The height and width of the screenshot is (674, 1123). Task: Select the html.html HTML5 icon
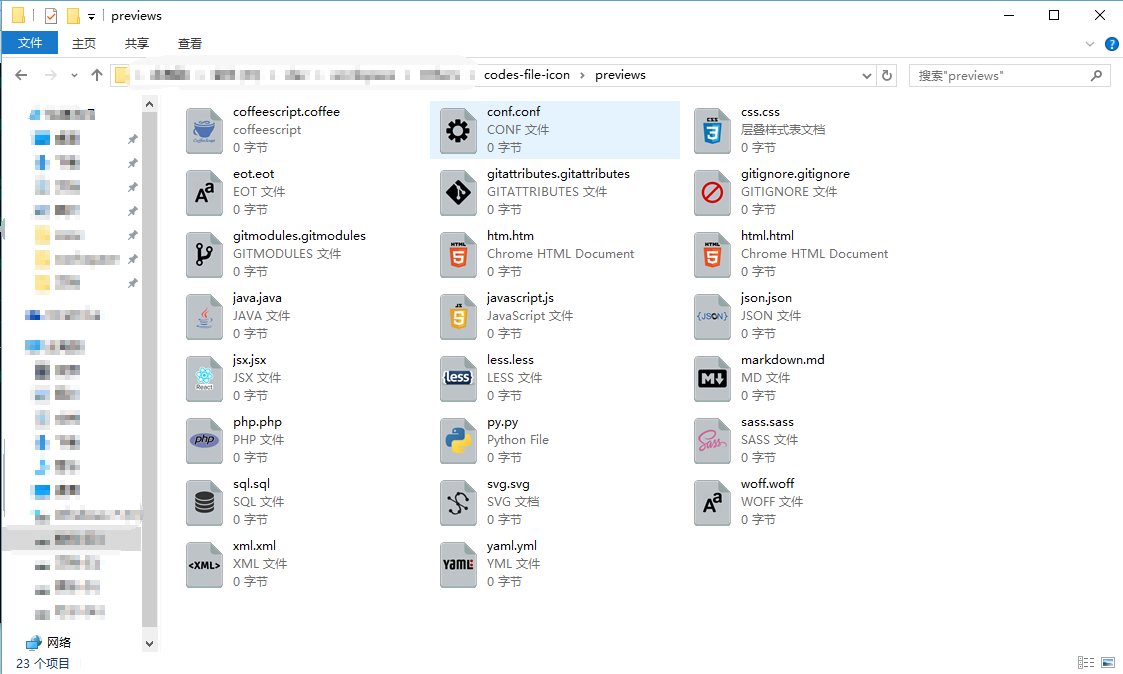click(x=712, y=254)
